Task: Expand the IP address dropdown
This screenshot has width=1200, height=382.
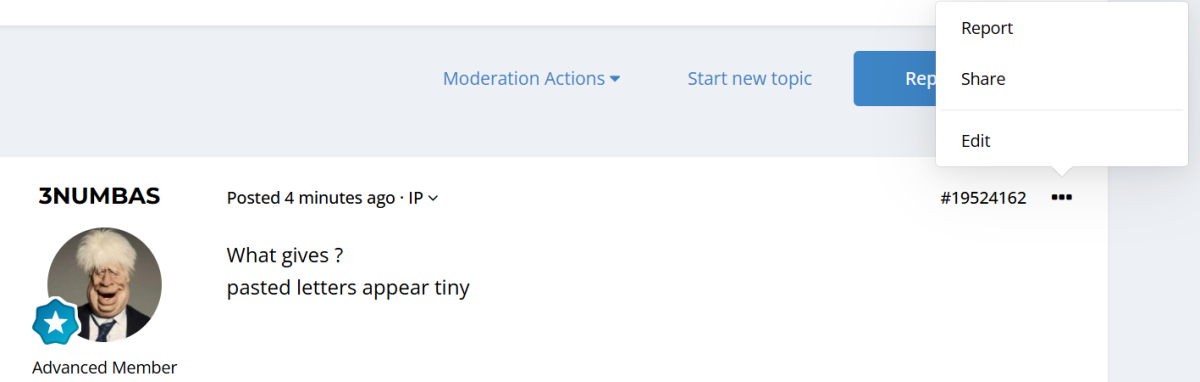Action: (423, 198)
